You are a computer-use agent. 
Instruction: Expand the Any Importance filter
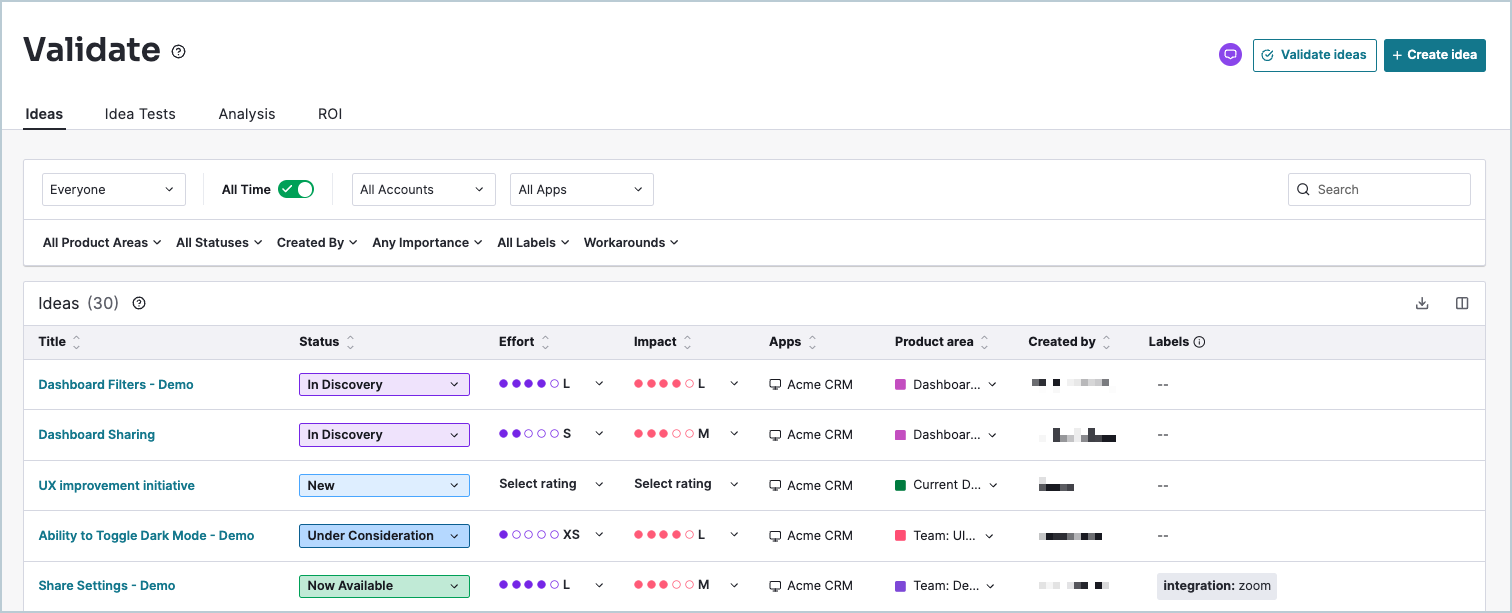click(427, 243)
